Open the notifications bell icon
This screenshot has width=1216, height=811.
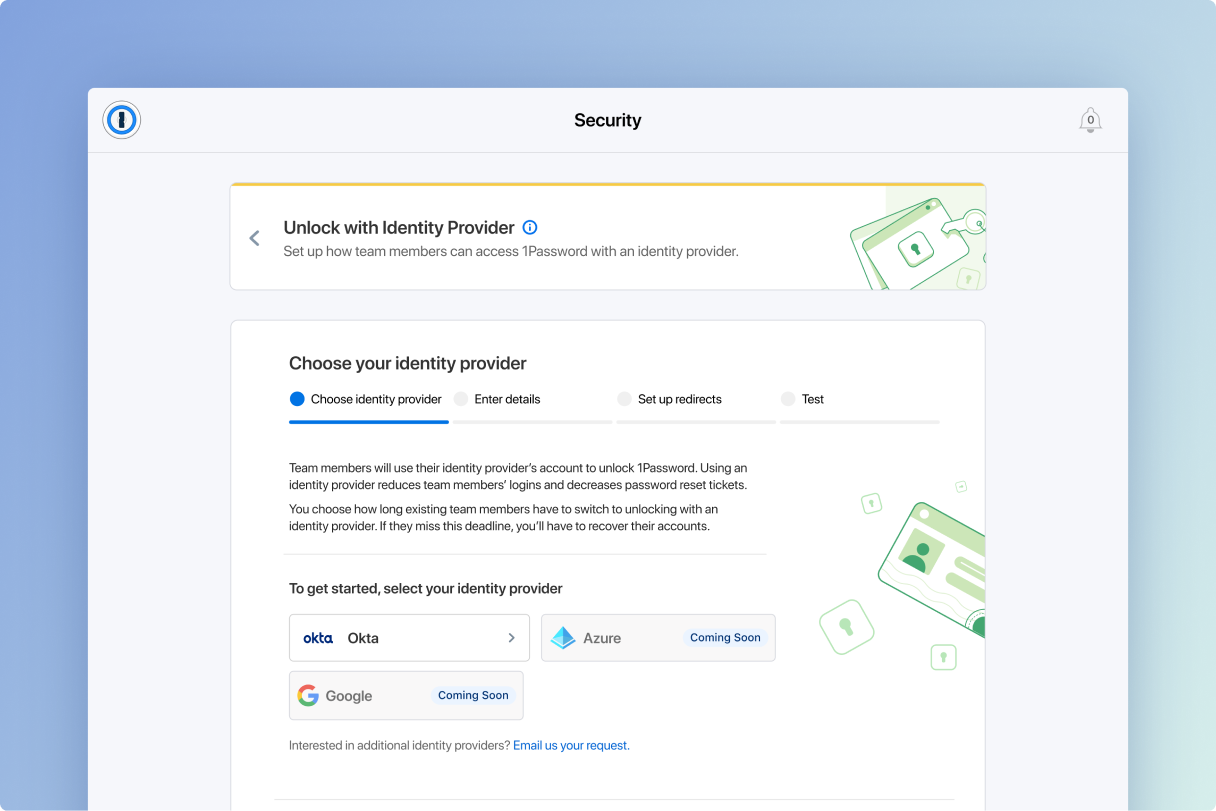[x=1091, y=121]
